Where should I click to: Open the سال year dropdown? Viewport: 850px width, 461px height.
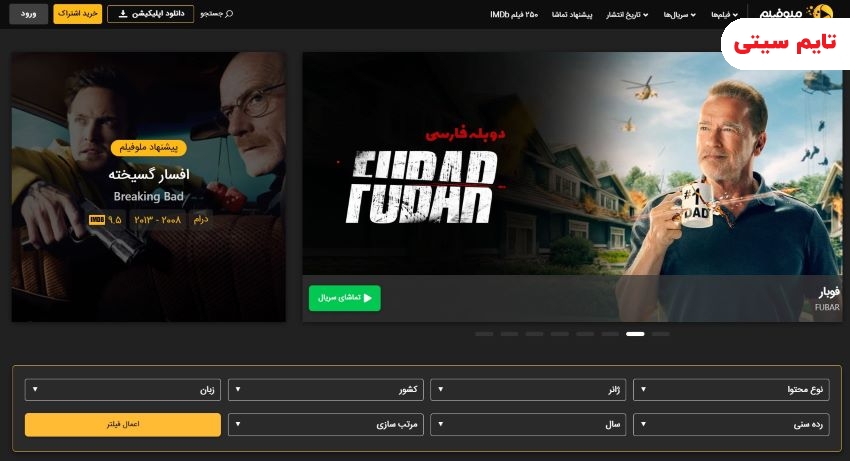(x=528, y=425)
